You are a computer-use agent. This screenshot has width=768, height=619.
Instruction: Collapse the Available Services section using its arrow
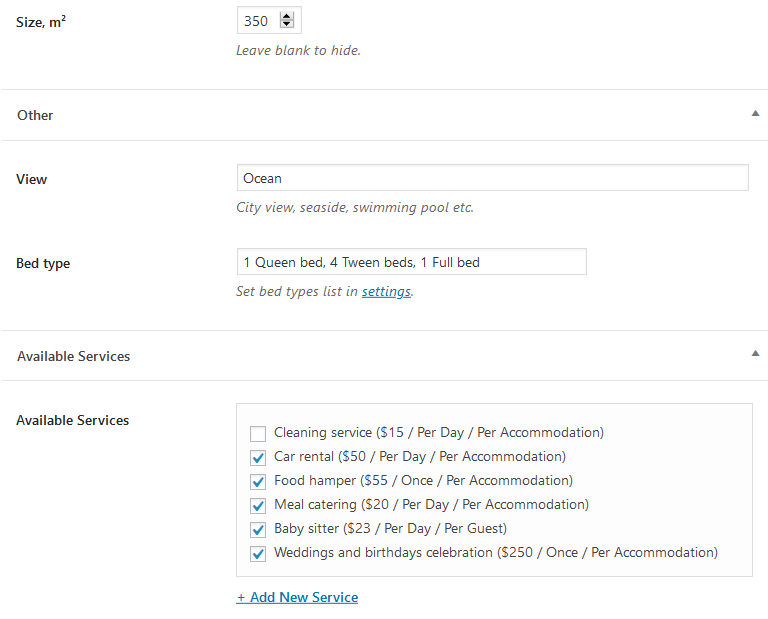tap(755, 354)
